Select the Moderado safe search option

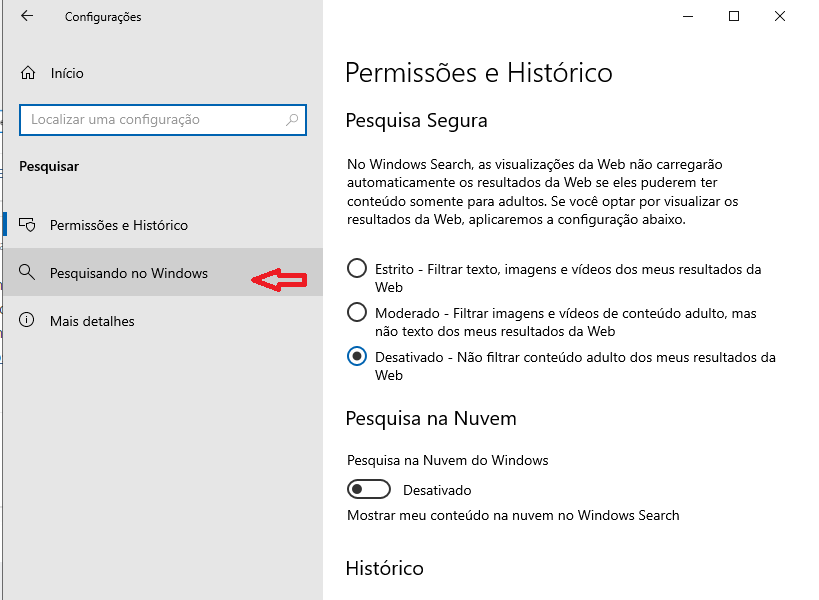(x=357, y=312)
